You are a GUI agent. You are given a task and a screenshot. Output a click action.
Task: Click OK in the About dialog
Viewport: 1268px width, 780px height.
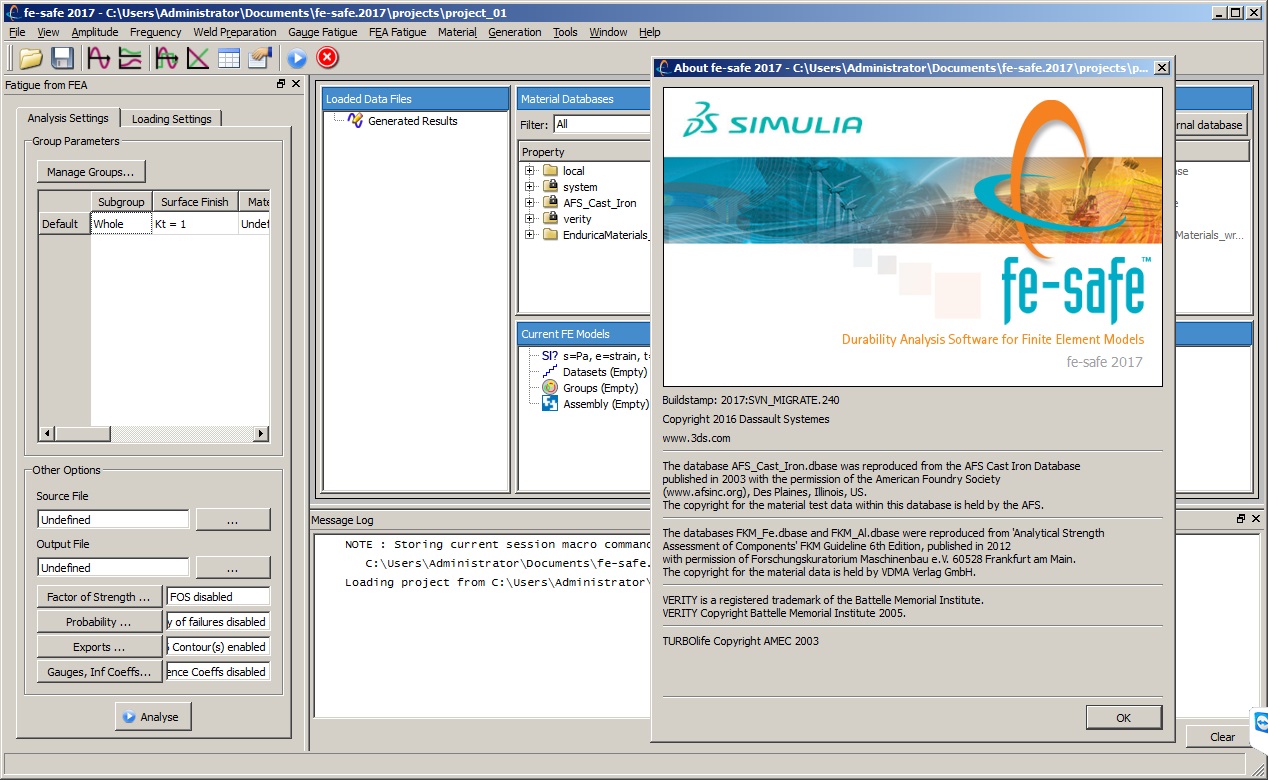point(1123,717)
